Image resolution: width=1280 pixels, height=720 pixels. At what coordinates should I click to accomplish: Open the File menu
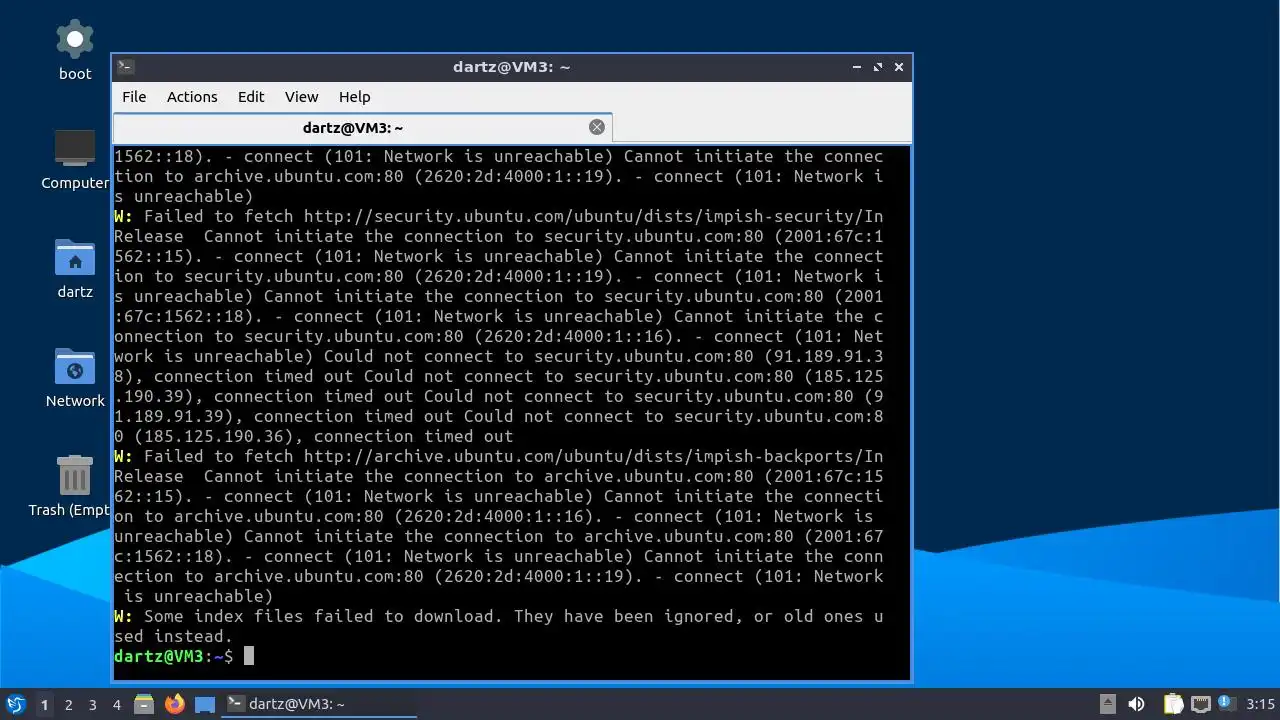pyautogui.click(x=134, y=97)
